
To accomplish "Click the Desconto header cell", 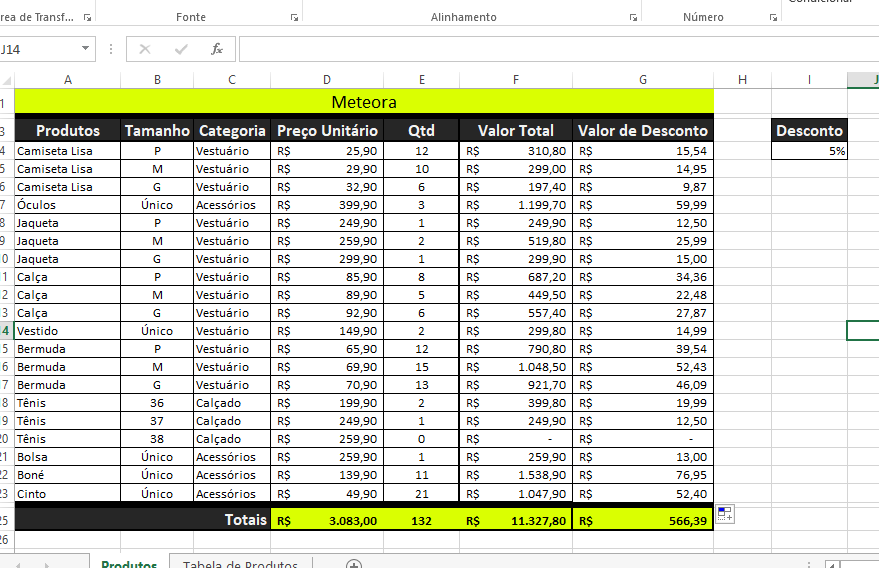I will click(809, 131).
